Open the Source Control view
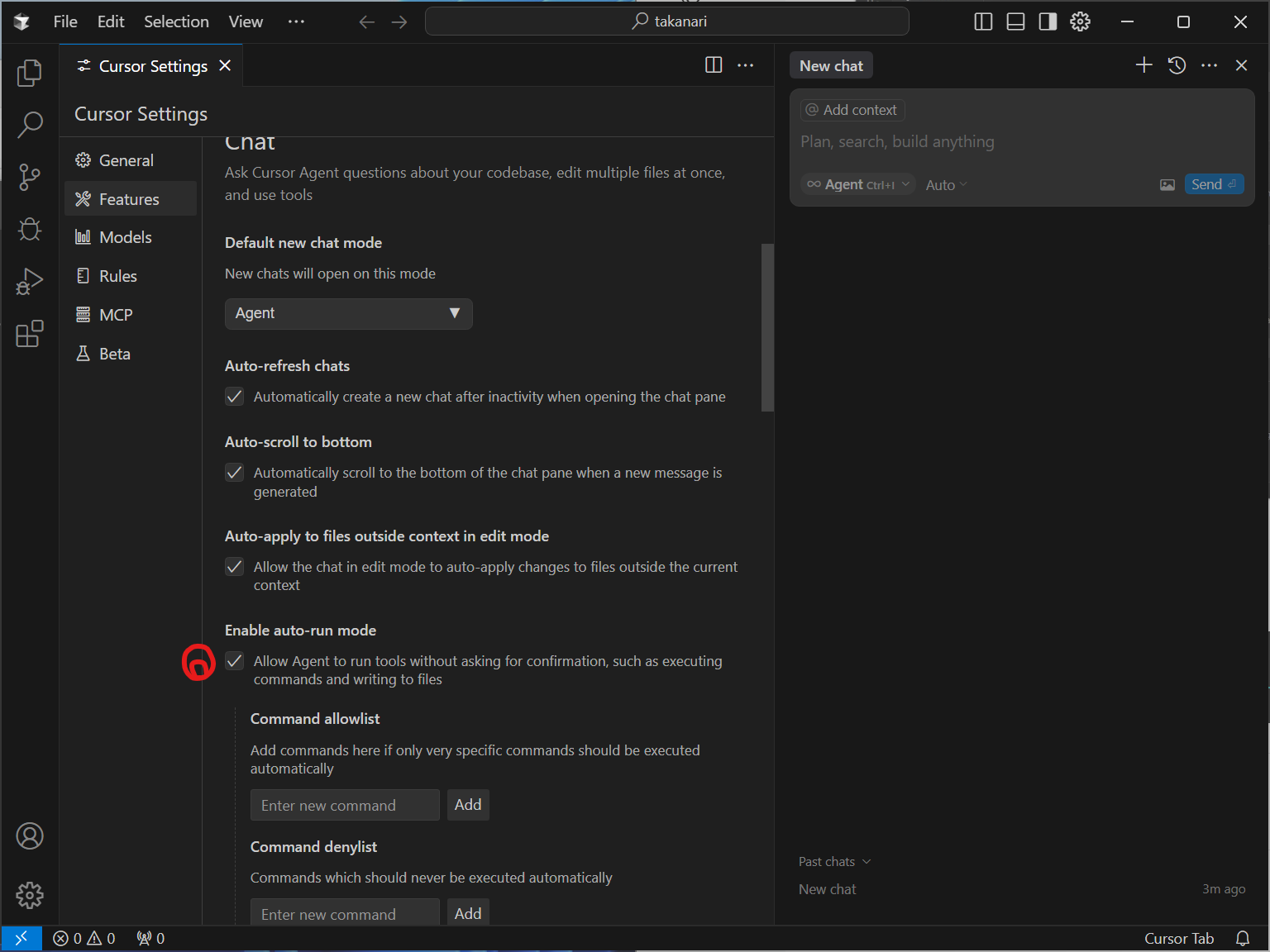The image size is (1270, 952). 30,177
